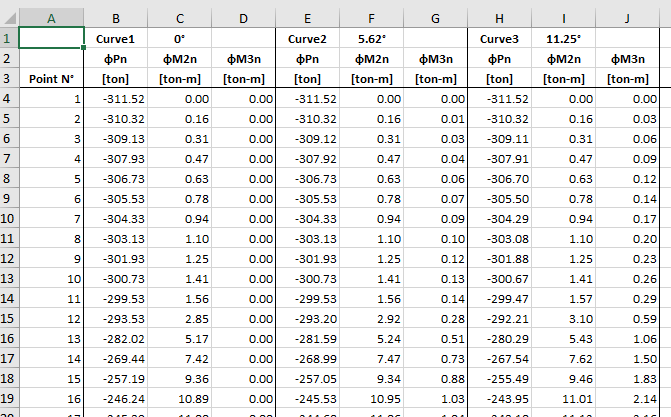
Task: Select the Curve3 cell
Action: (x=499, y=38)
